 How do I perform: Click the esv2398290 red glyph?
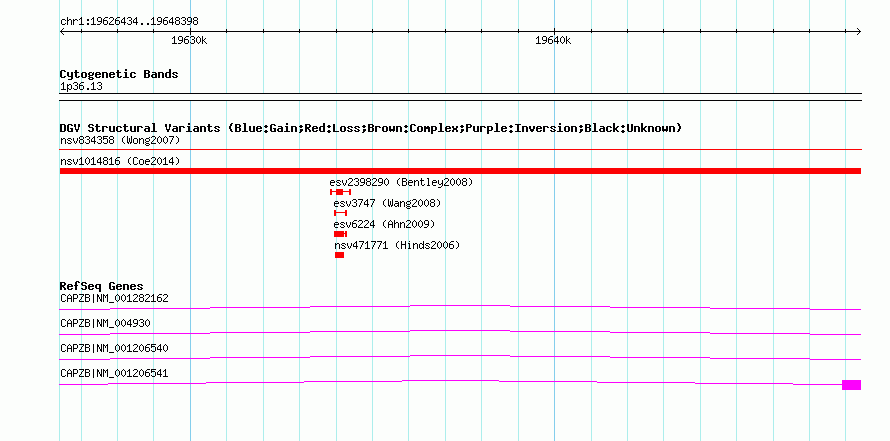click(341, 192)
